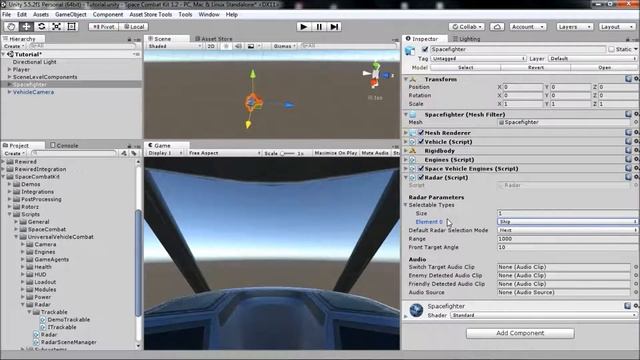Toggle 2D scene view mode
The image size is (640, 360).
[211, 46]
